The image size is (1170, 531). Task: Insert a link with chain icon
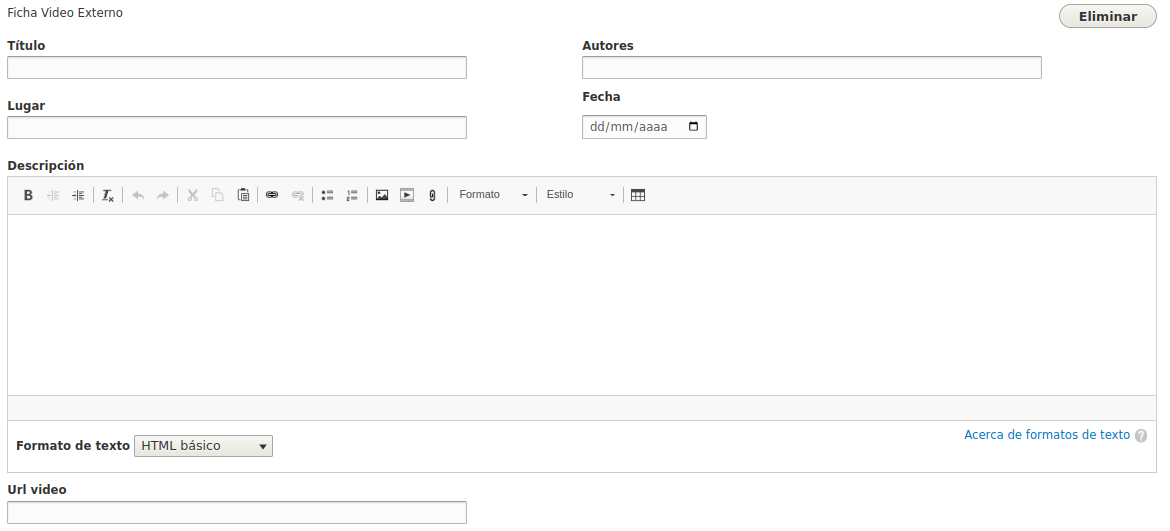click(272, 195)
